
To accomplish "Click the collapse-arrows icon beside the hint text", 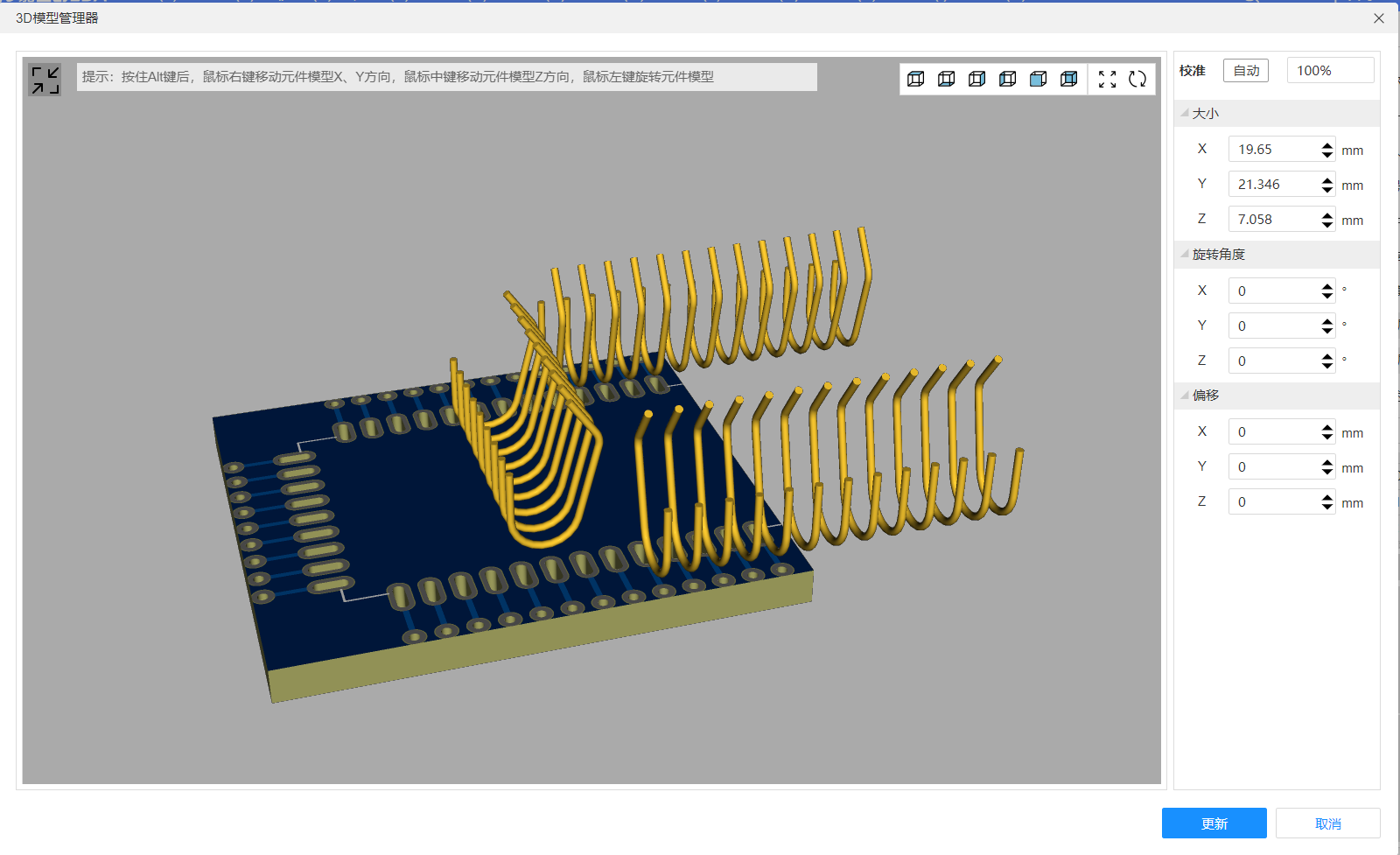I will pyautogui.click(x=45, y=80).
